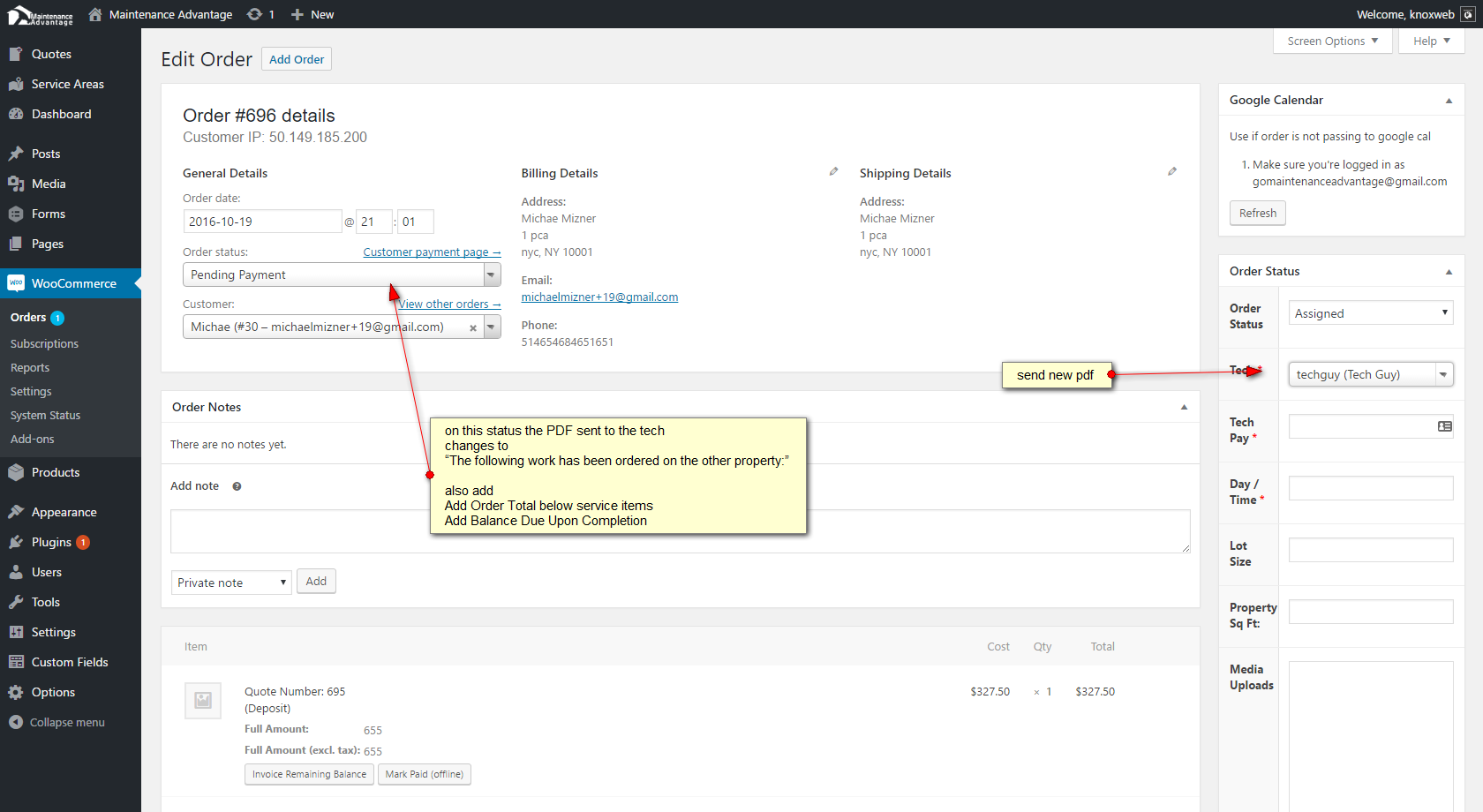The width and height of the screenshot is (1483, 812).
Task: Click the Billing Details edit pencil icon
Action: [x=833, y=172]
